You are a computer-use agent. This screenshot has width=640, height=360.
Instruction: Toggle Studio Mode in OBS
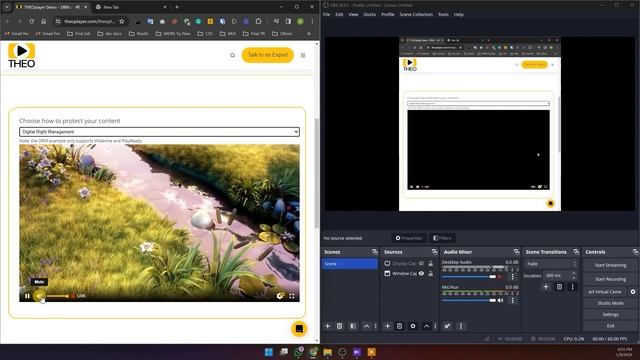pos(610,303)
